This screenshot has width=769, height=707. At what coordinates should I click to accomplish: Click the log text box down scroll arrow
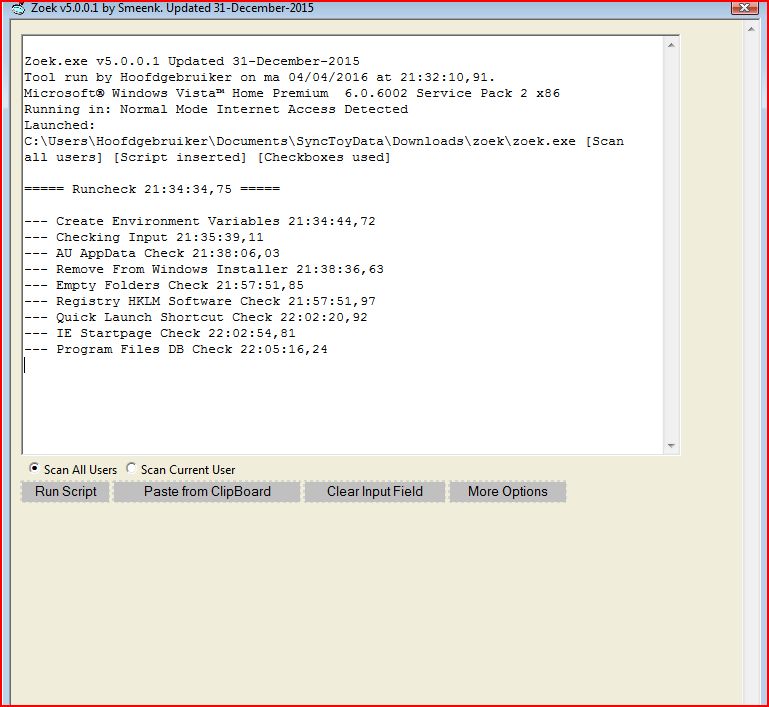[671, 446]
